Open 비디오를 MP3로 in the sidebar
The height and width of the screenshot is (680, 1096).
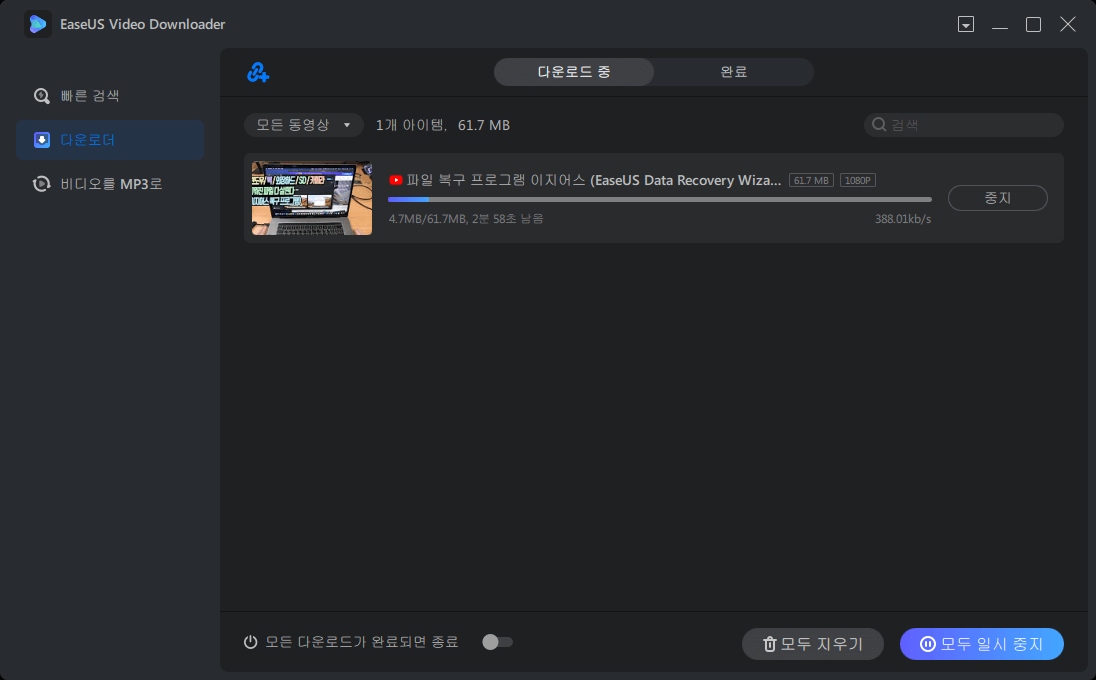click(x=110, y=184)
